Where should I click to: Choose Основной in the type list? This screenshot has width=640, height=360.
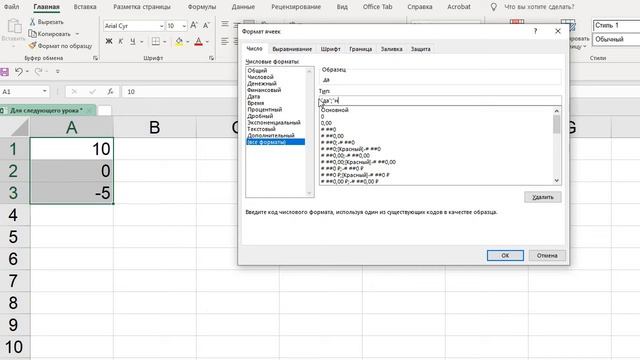pos(335,110)
